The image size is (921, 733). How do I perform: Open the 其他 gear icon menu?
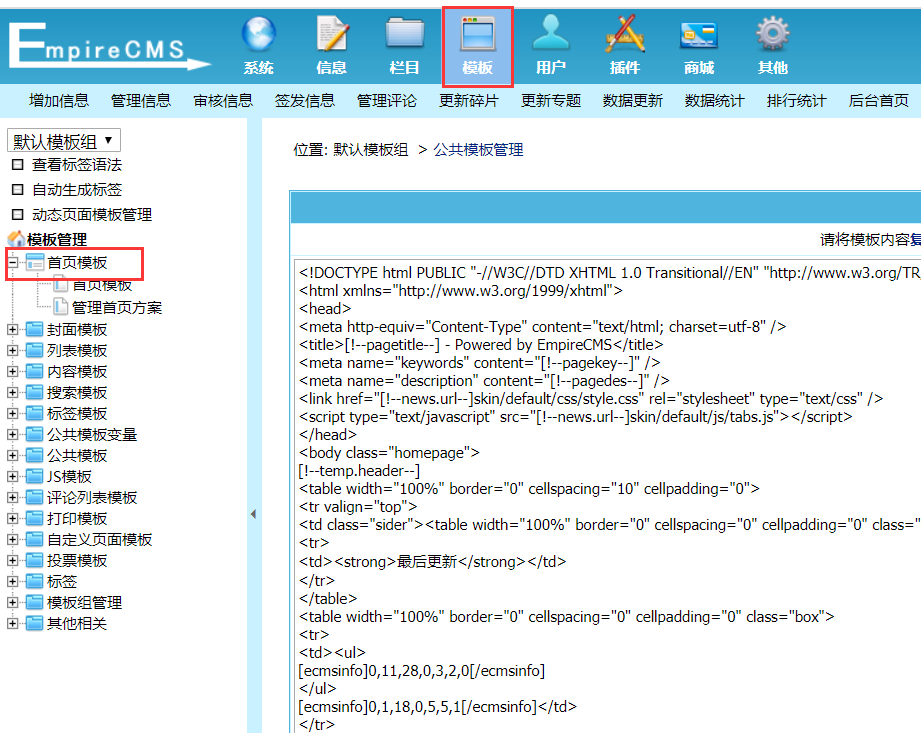772,46
